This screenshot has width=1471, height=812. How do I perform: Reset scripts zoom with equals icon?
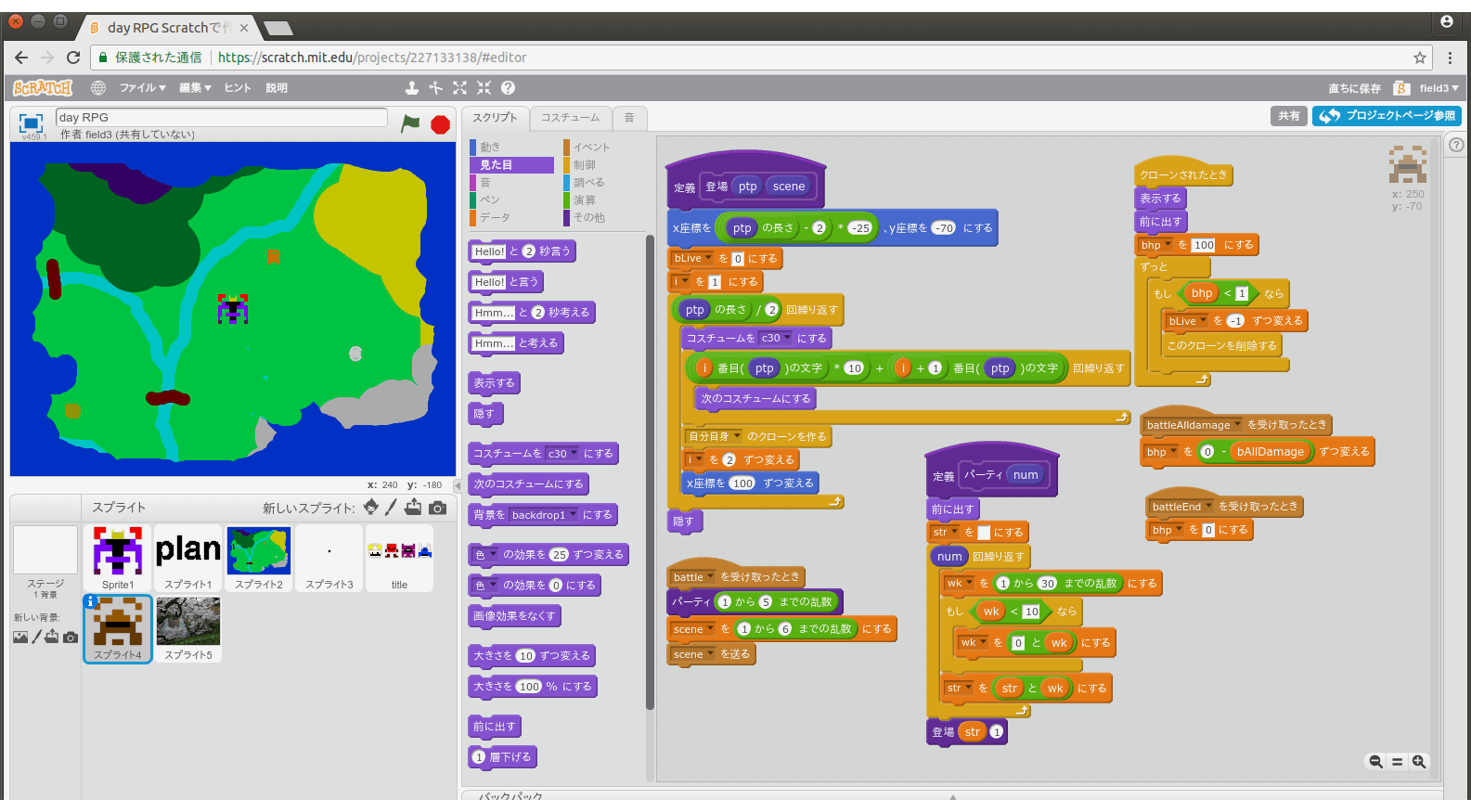(1397, 762)
